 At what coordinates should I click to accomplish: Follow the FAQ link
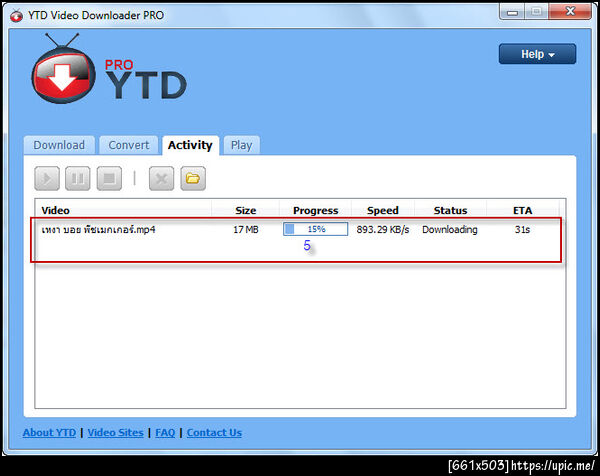click(165, 432)
